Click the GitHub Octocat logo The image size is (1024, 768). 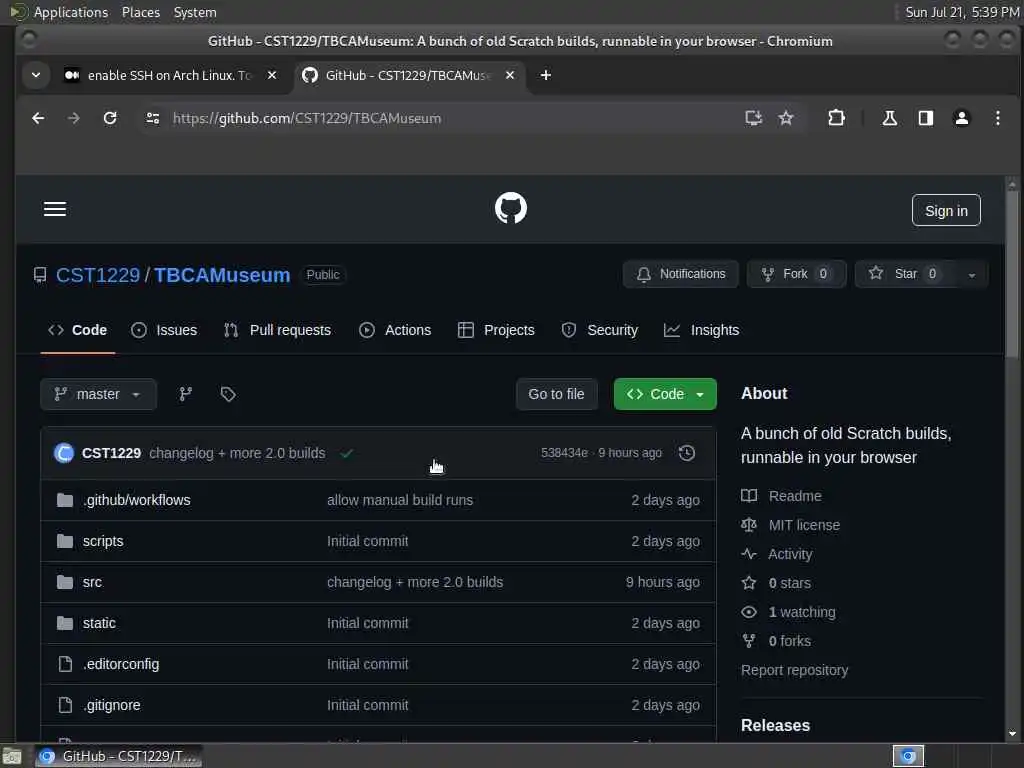click(x=511, y=208)
